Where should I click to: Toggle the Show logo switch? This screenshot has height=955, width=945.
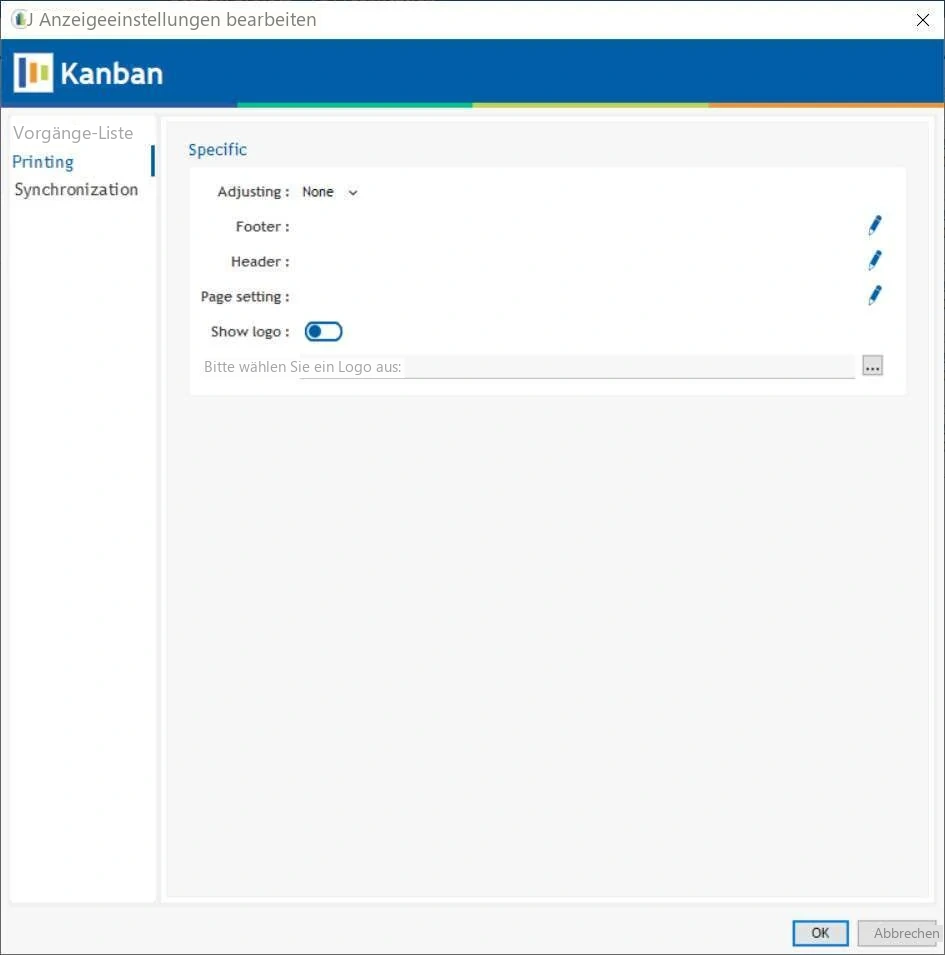tap(323, 331)
